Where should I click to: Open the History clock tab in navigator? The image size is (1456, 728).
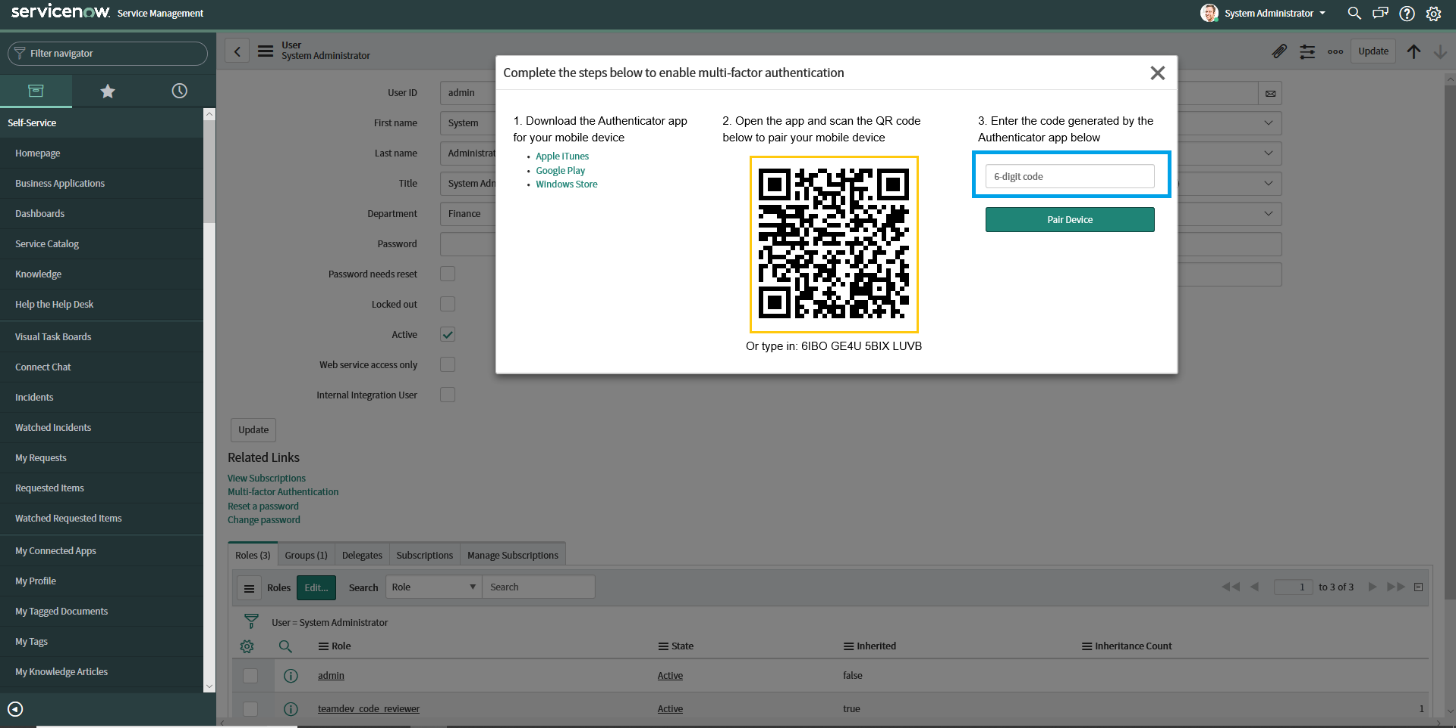(x=178, y=90)
